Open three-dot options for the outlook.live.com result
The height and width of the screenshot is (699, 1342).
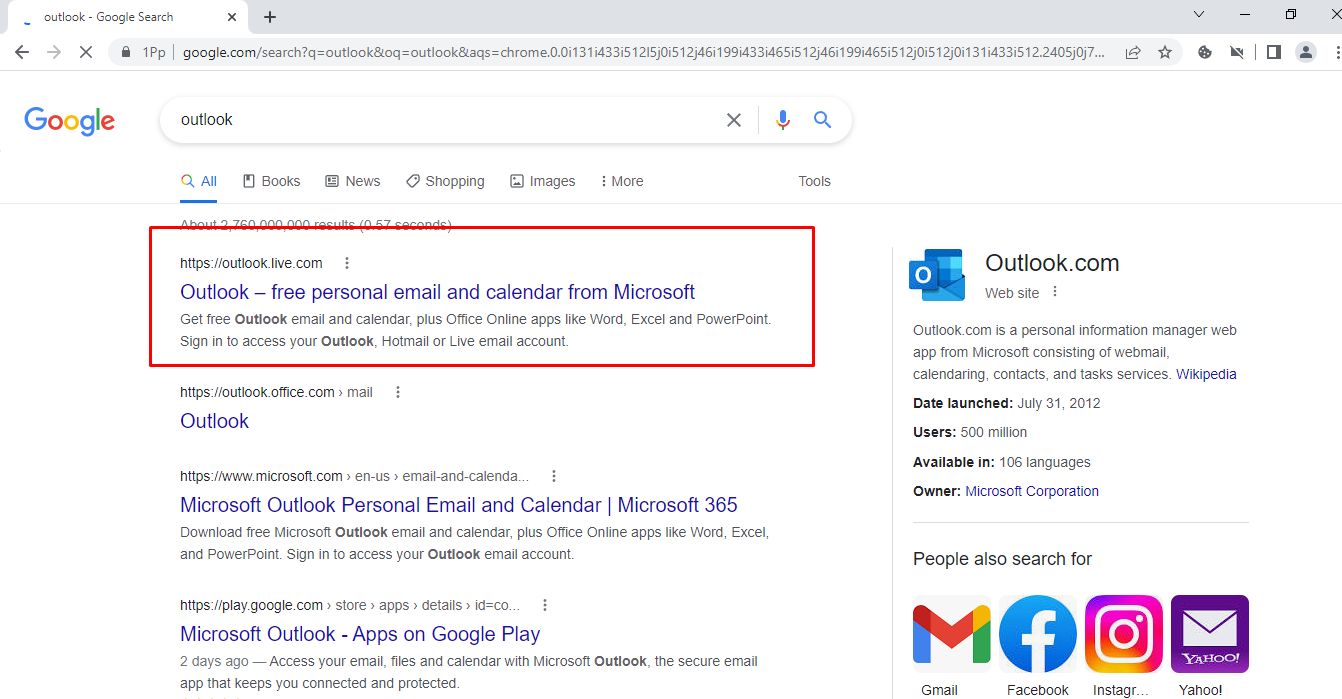point(347,263)
